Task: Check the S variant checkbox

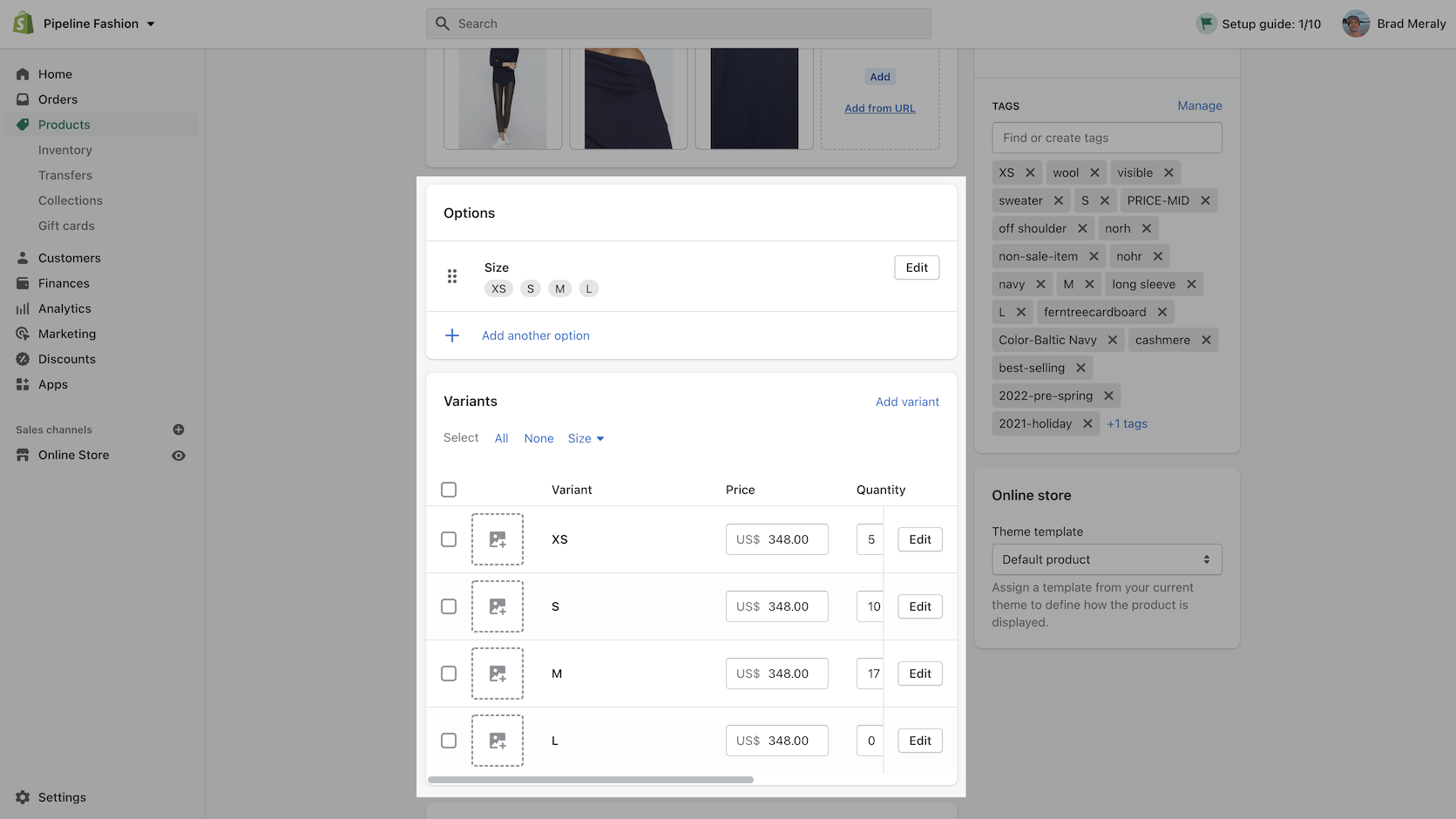Action: [x=449, y=606]
